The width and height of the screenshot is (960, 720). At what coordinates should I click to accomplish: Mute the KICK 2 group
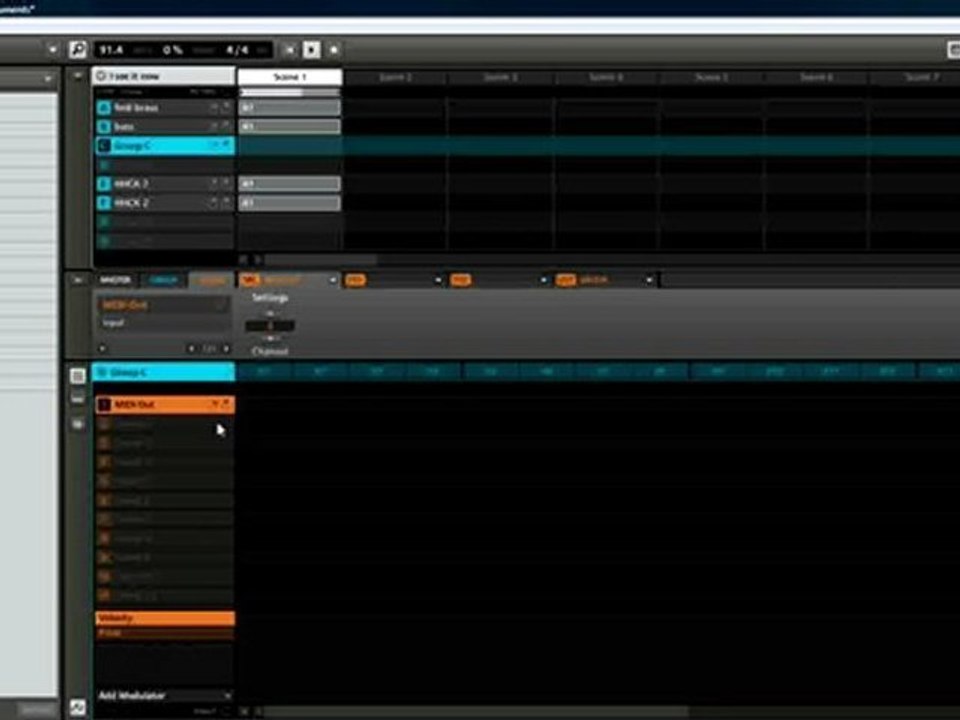pyautogui.click(x=214, y=203)
